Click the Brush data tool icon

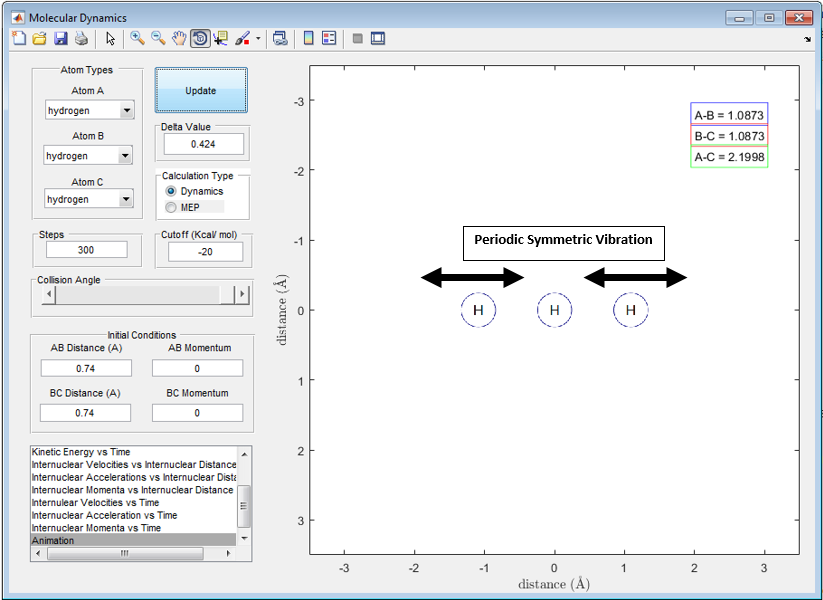pyautogui.click(x=242, y=38)
